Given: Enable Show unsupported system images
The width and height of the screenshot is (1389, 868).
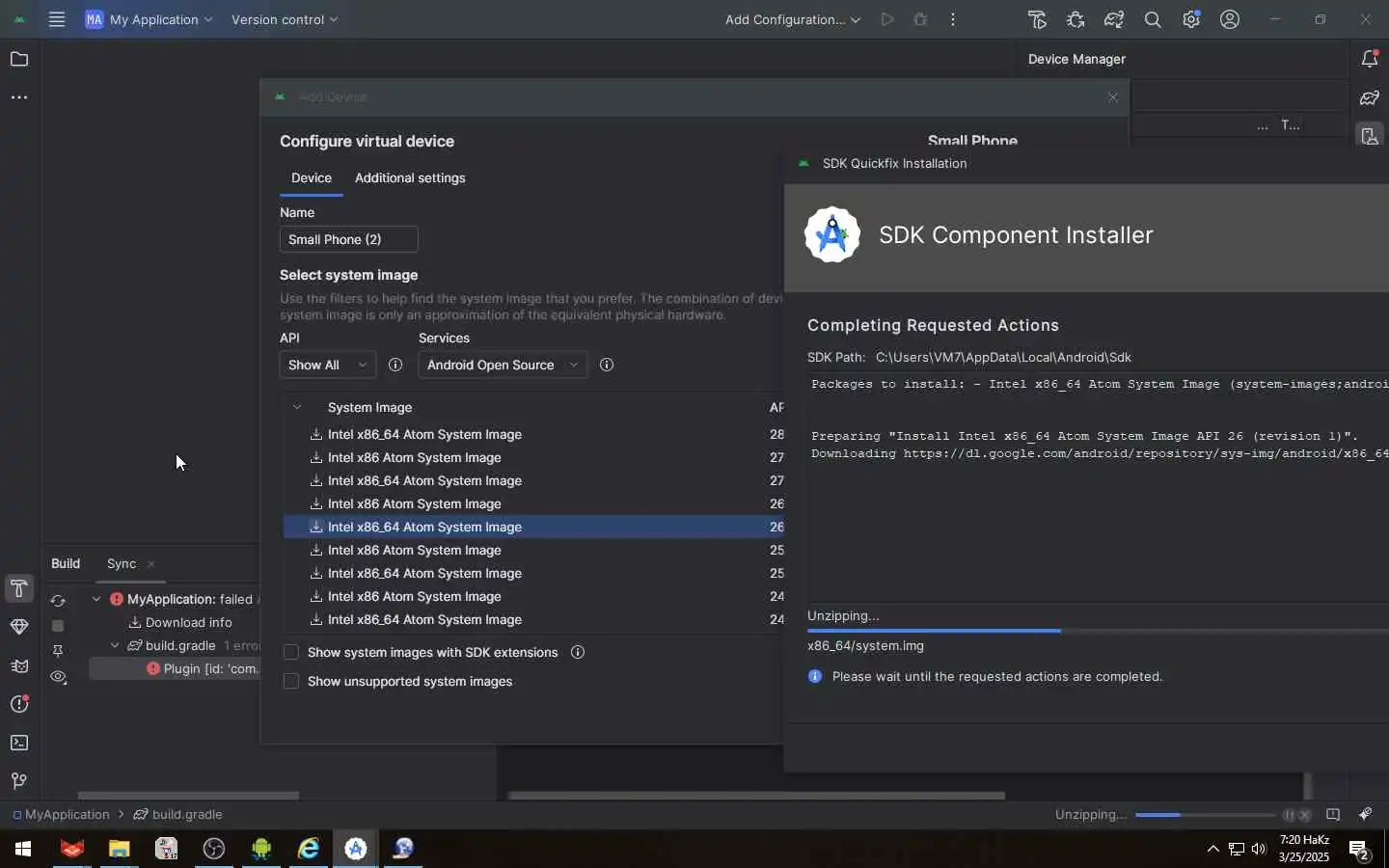Looking at the screenshot, I should [290, 682].
